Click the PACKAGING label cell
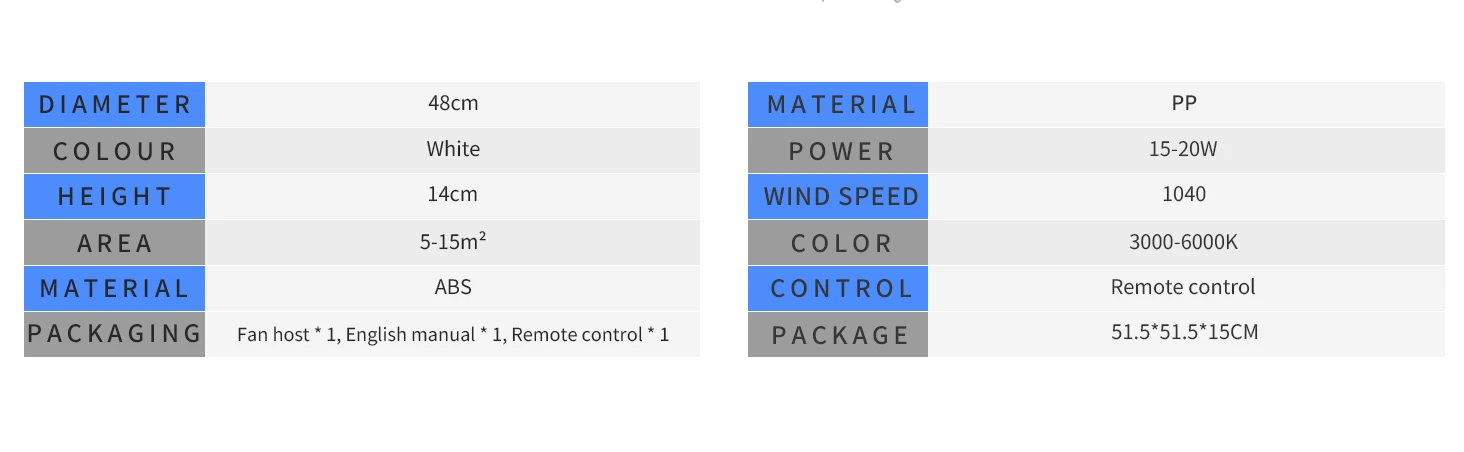This screenshot has height=452, width=1464. tap(114, 334)
